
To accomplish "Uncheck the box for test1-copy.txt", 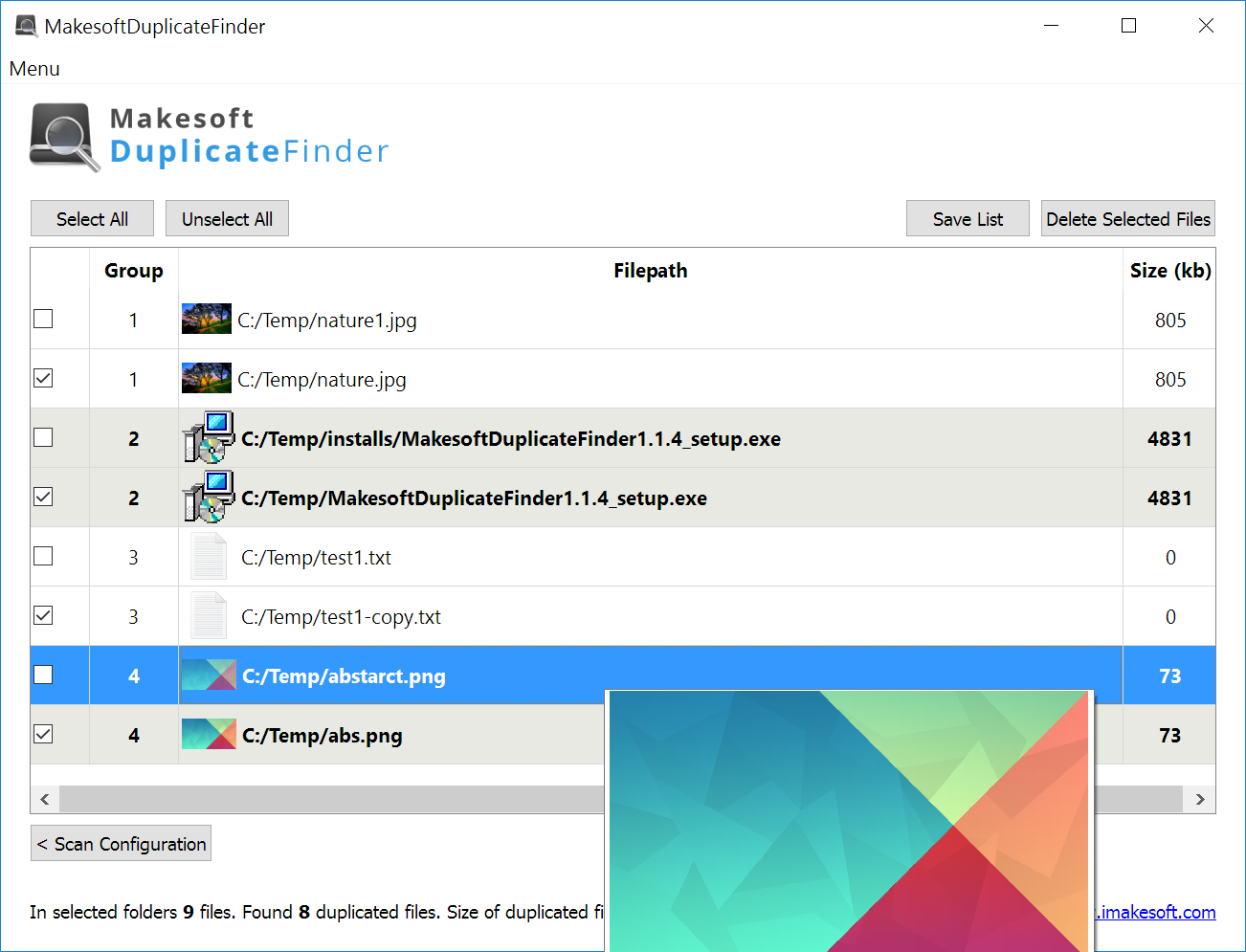I will 43,615.
